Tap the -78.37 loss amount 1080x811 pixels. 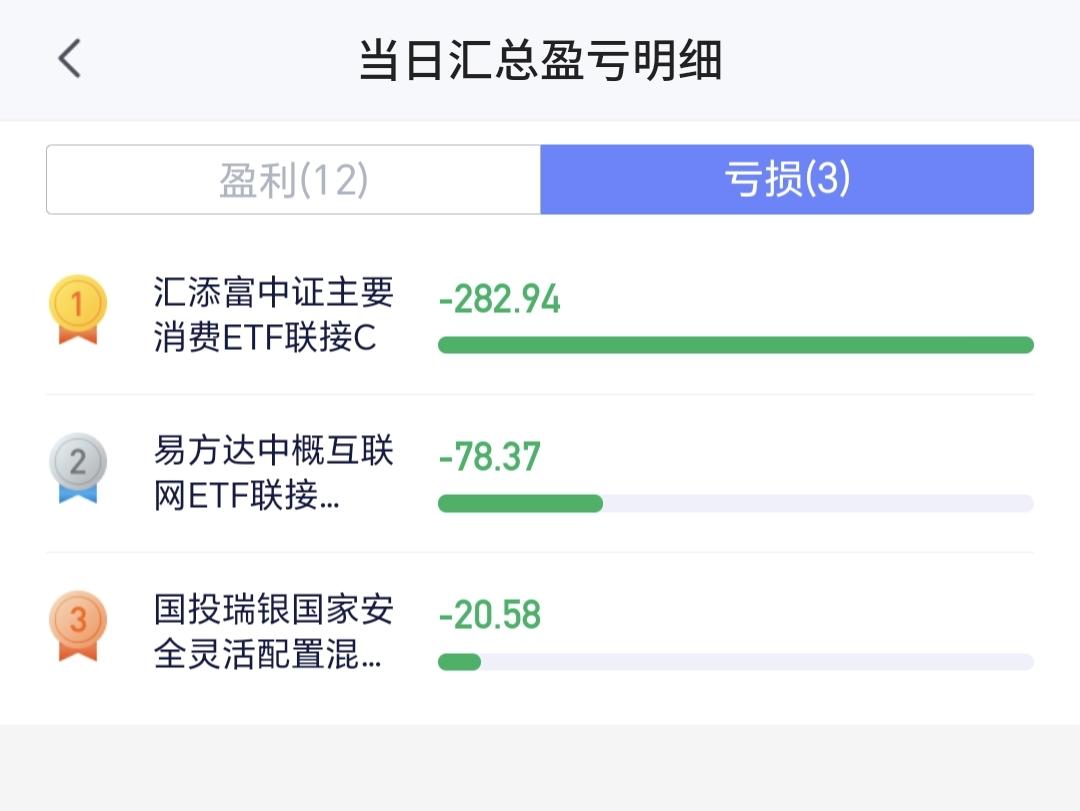[489, 457]
